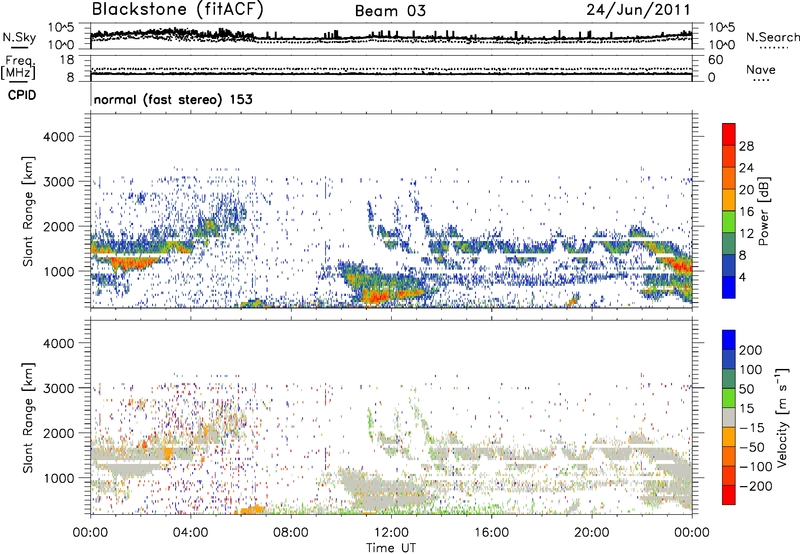Image resolution: width=800 pixels, height=554 pixels.
Task: Click the gray segment of Velocity color bar
Action: (x=729, y=418)
